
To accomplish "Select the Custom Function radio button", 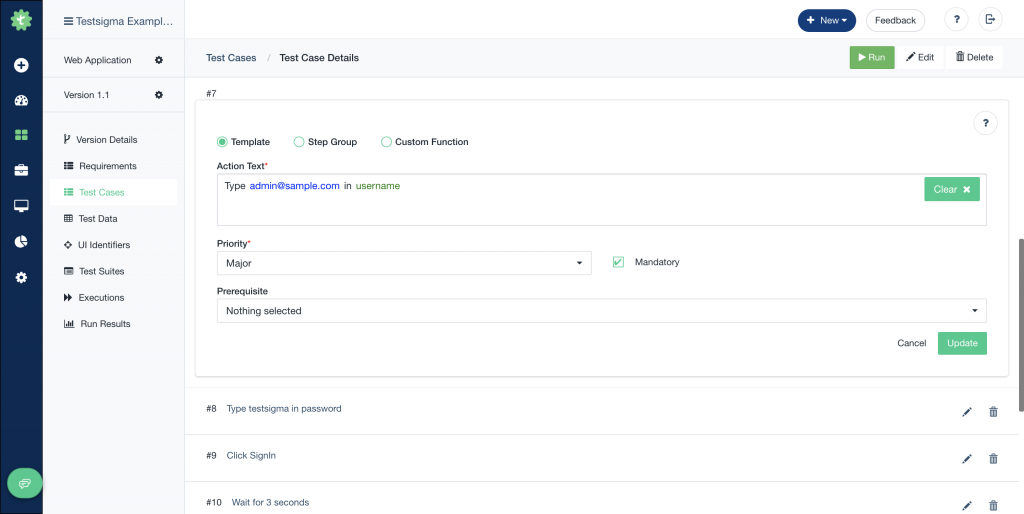I will click(x=386, y=142).
